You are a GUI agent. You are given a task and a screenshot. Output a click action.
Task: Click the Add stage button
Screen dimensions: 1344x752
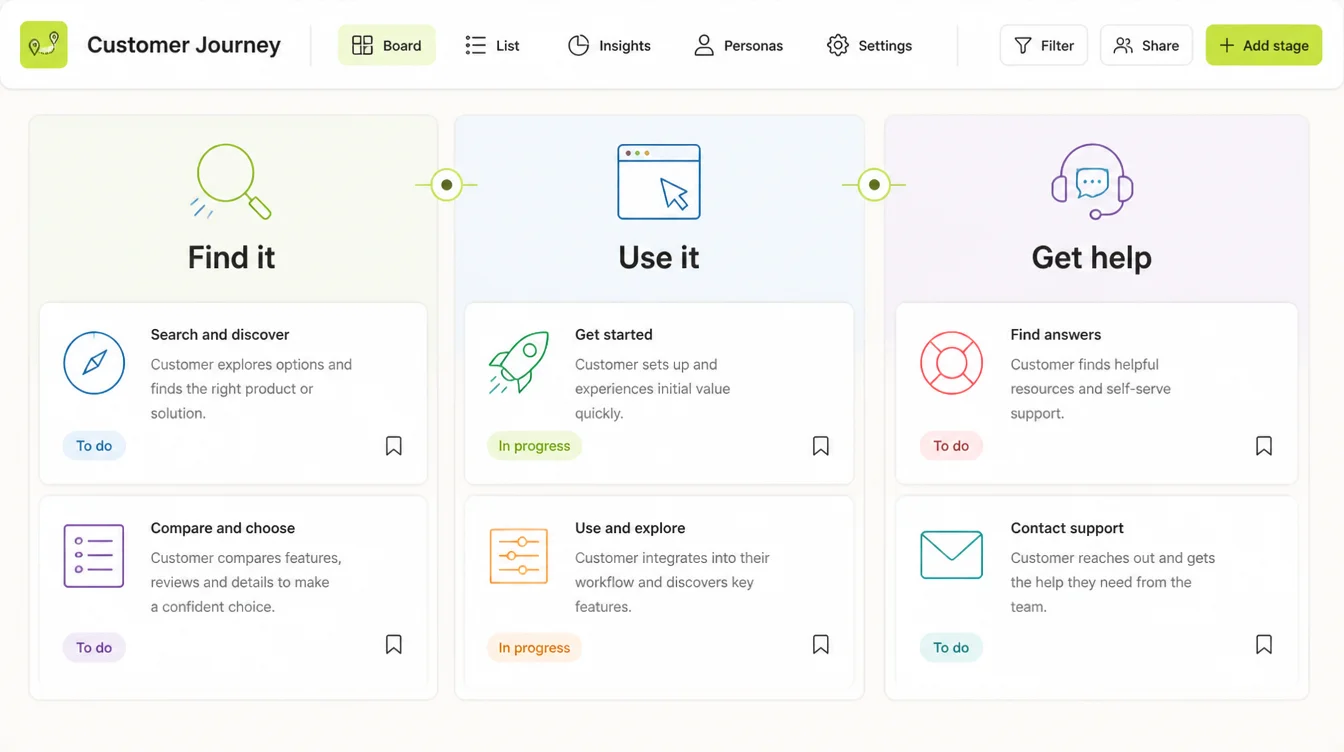point(1264,45)
